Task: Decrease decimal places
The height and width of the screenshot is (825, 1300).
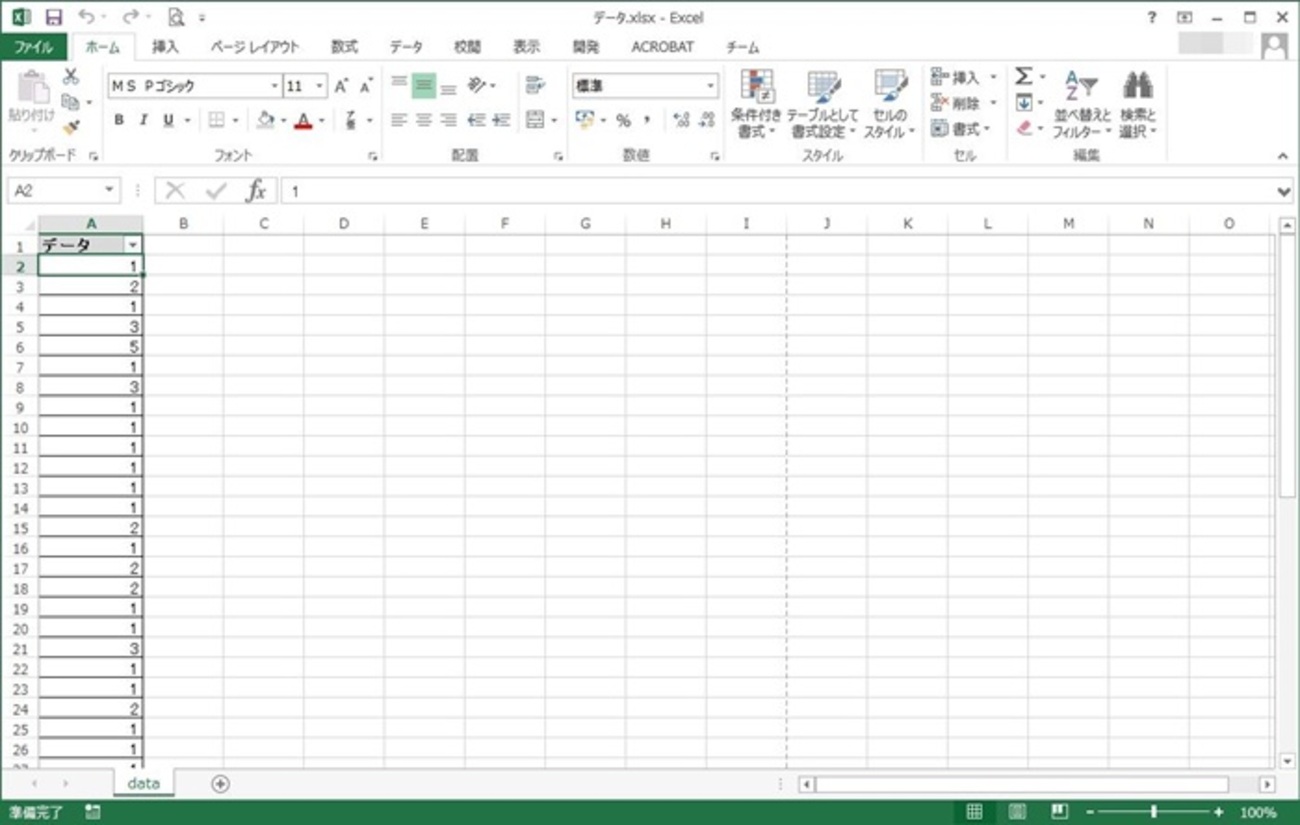Action: click(x=708, y=120)
